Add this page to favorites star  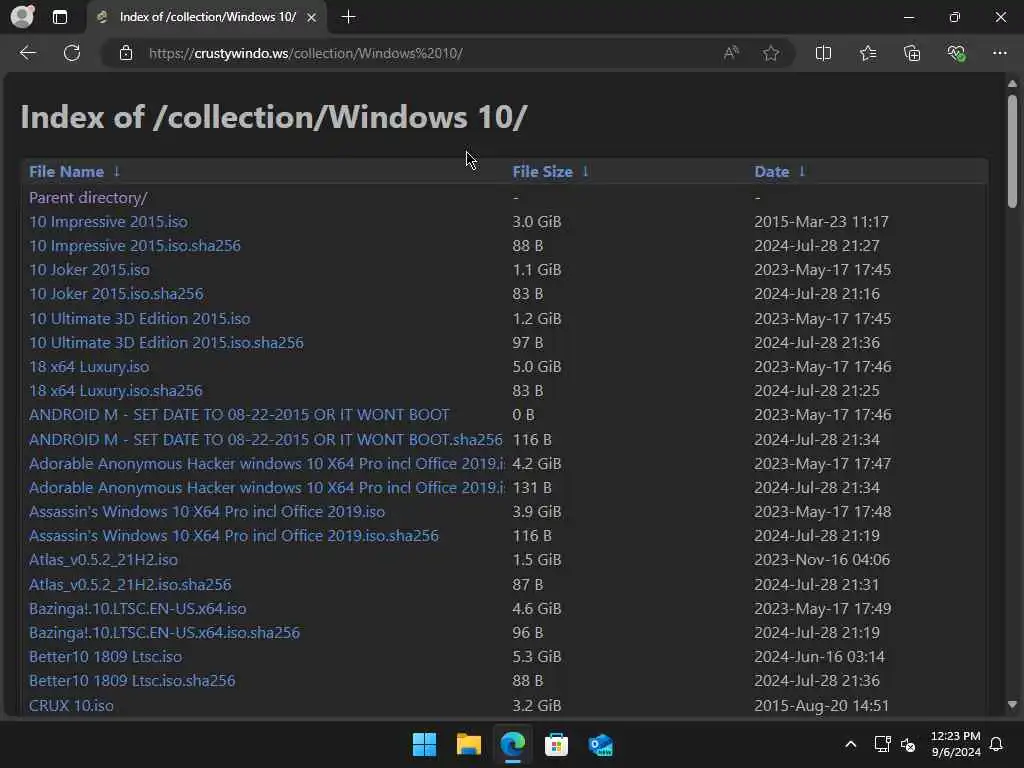(771, 53)
